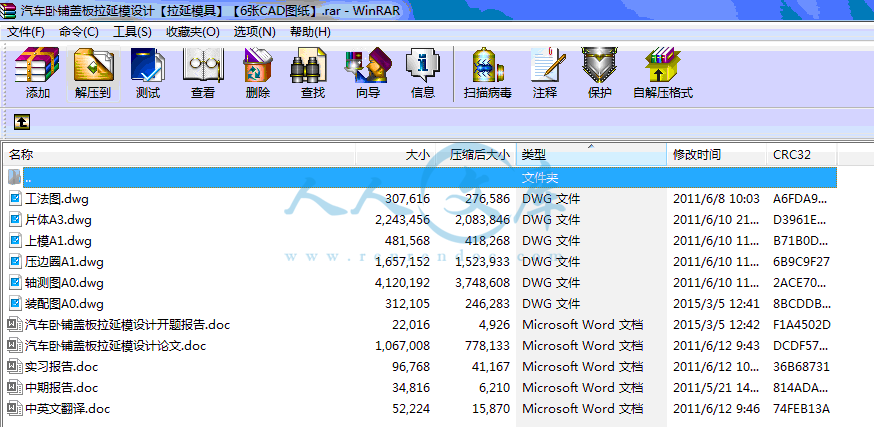
Task: Click modified time 2011/6/12 9:46
Action: click(x=716, y=409)
